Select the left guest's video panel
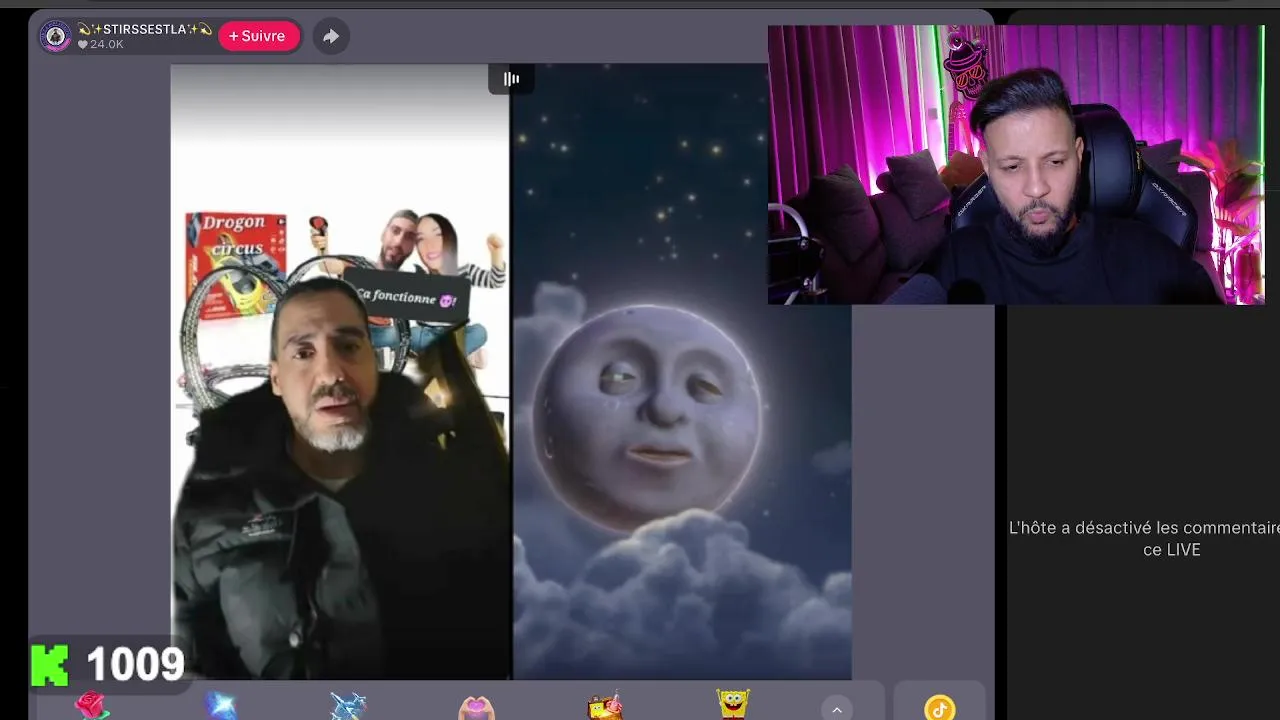Viewport: 1280px width, 720px height. click(341, 372)
